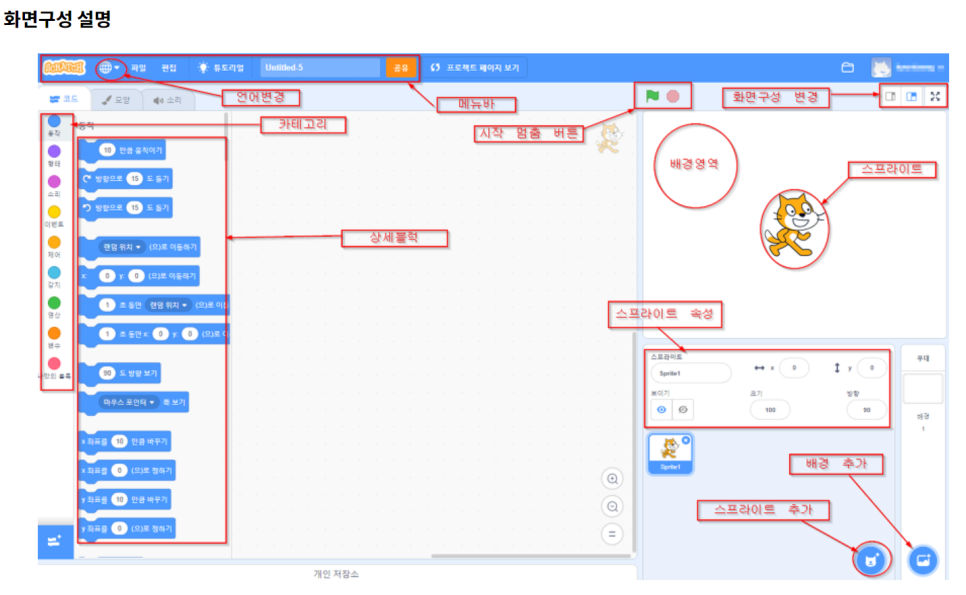Zoom in the code workspace

[612, 479]
